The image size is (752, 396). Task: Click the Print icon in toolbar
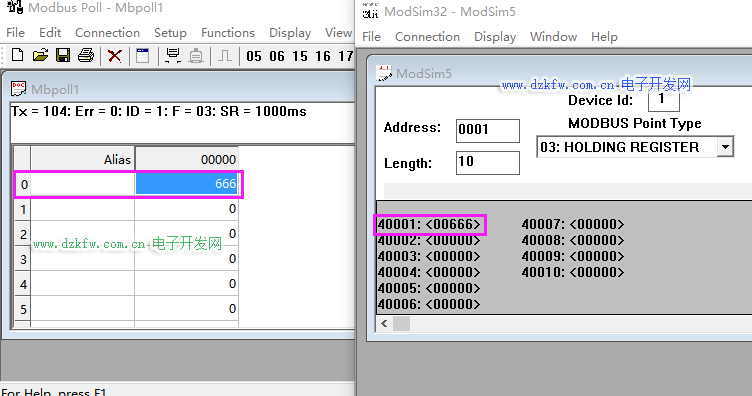[86, 56]
